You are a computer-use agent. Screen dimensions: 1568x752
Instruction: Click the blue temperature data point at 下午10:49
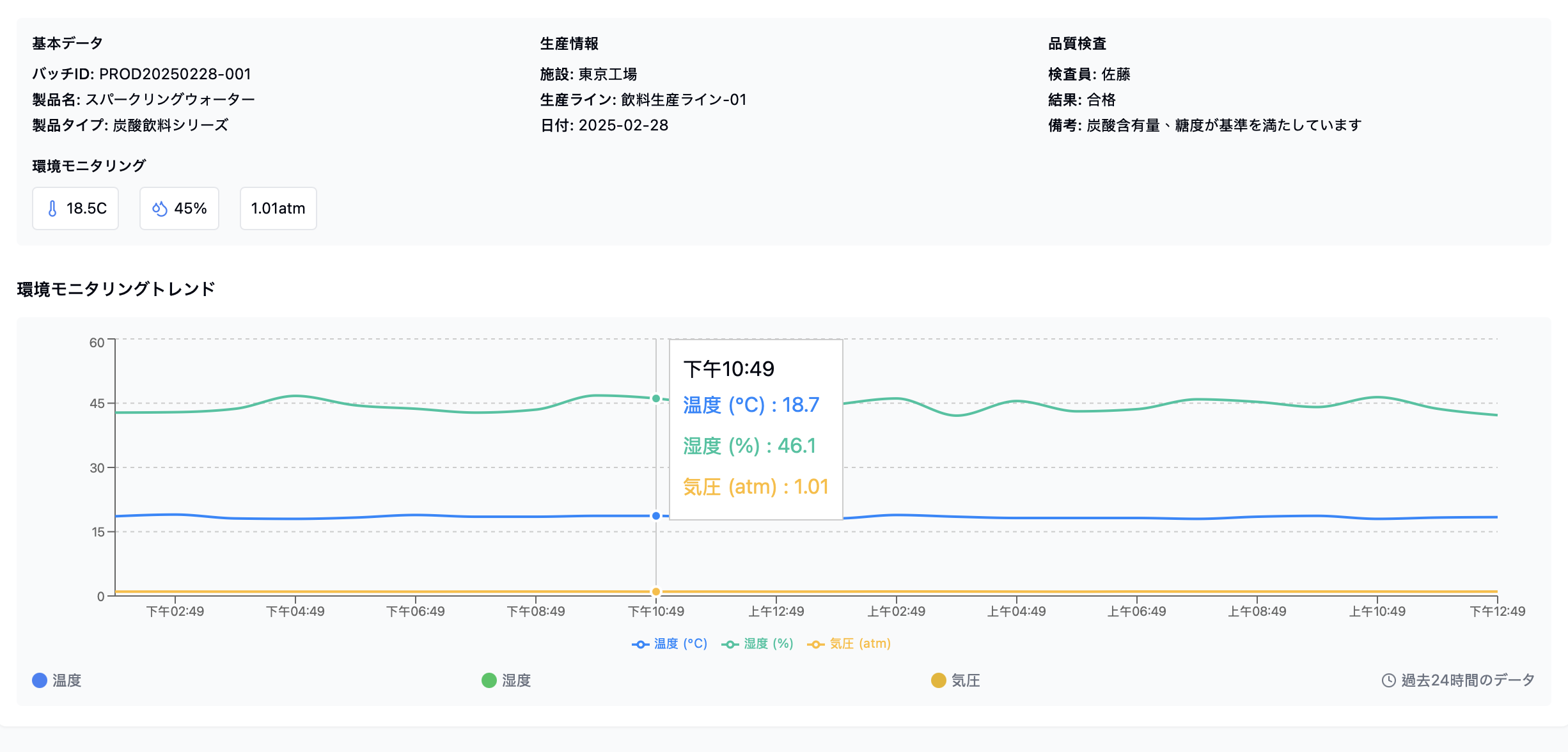click(656, 516)
